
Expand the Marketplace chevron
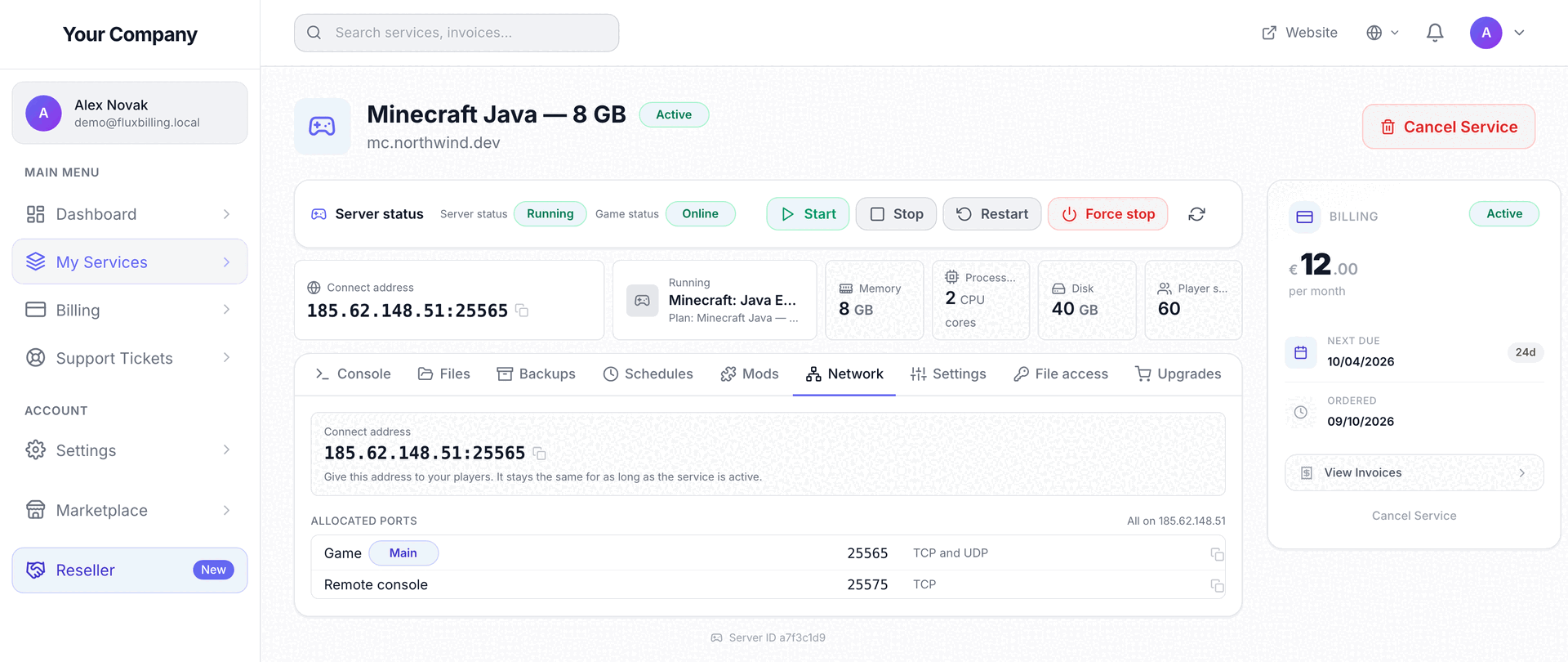pyautogui.click(x=226, y=510)
